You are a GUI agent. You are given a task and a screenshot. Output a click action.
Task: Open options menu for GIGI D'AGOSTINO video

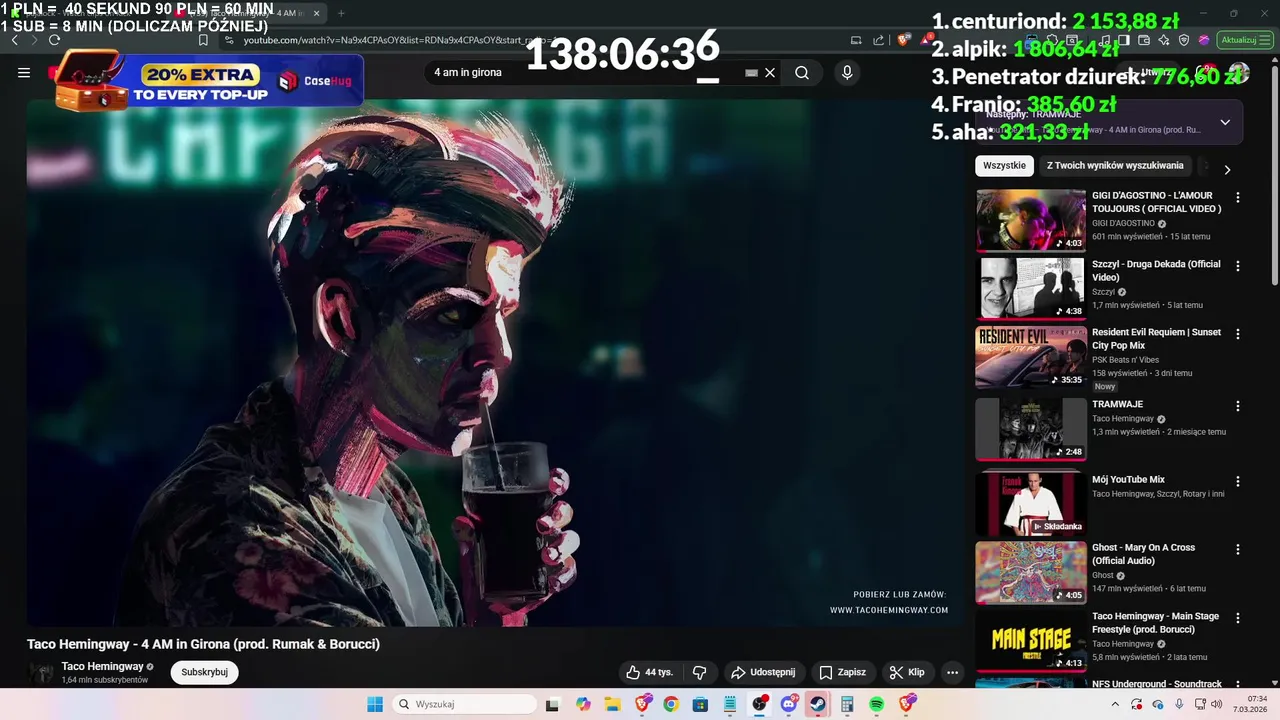[x=1238, y=198]
